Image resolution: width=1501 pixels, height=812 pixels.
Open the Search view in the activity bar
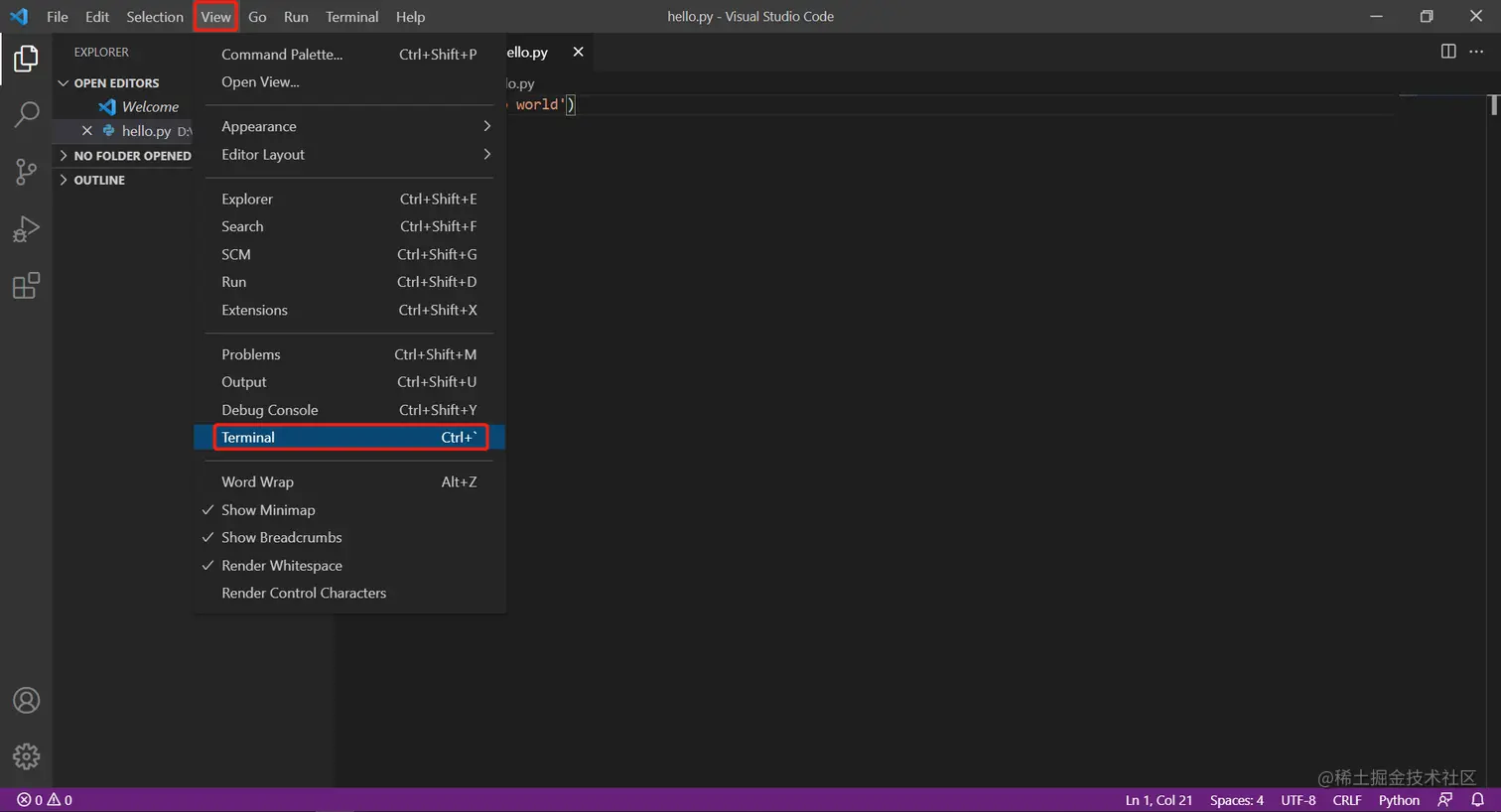pos(26,114)
